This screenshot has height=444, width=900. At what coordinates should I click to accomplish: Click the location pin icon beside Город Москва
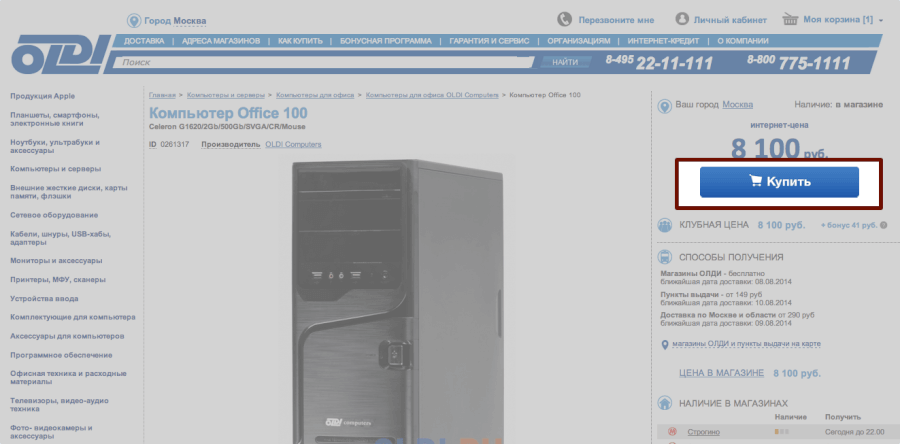pyautogui.click(x=134, y=20)
